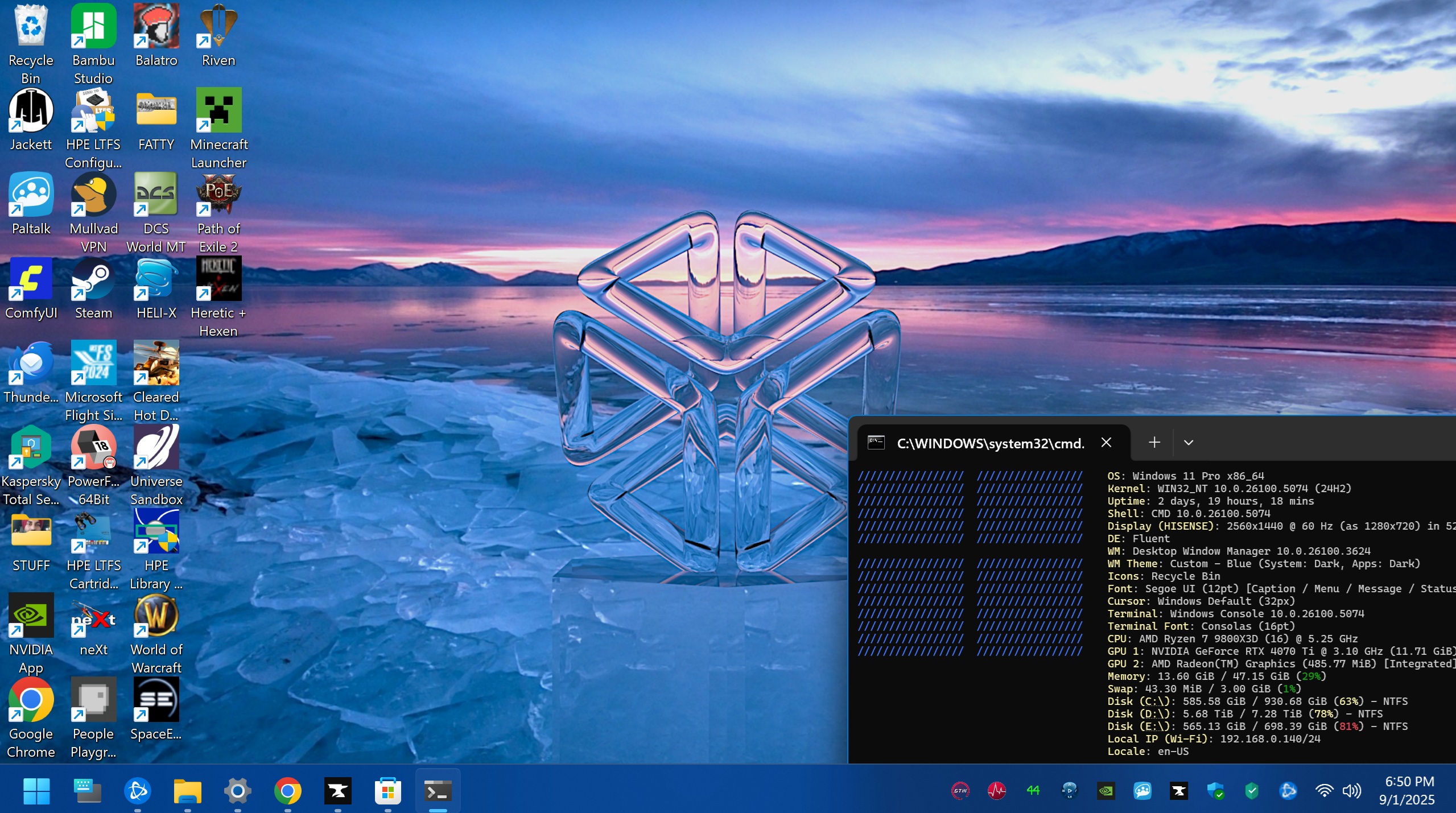The height and width of the screenshot is (813, 1456).
Task: Open the volume control in system tray
Action: tap(1352, 791)
